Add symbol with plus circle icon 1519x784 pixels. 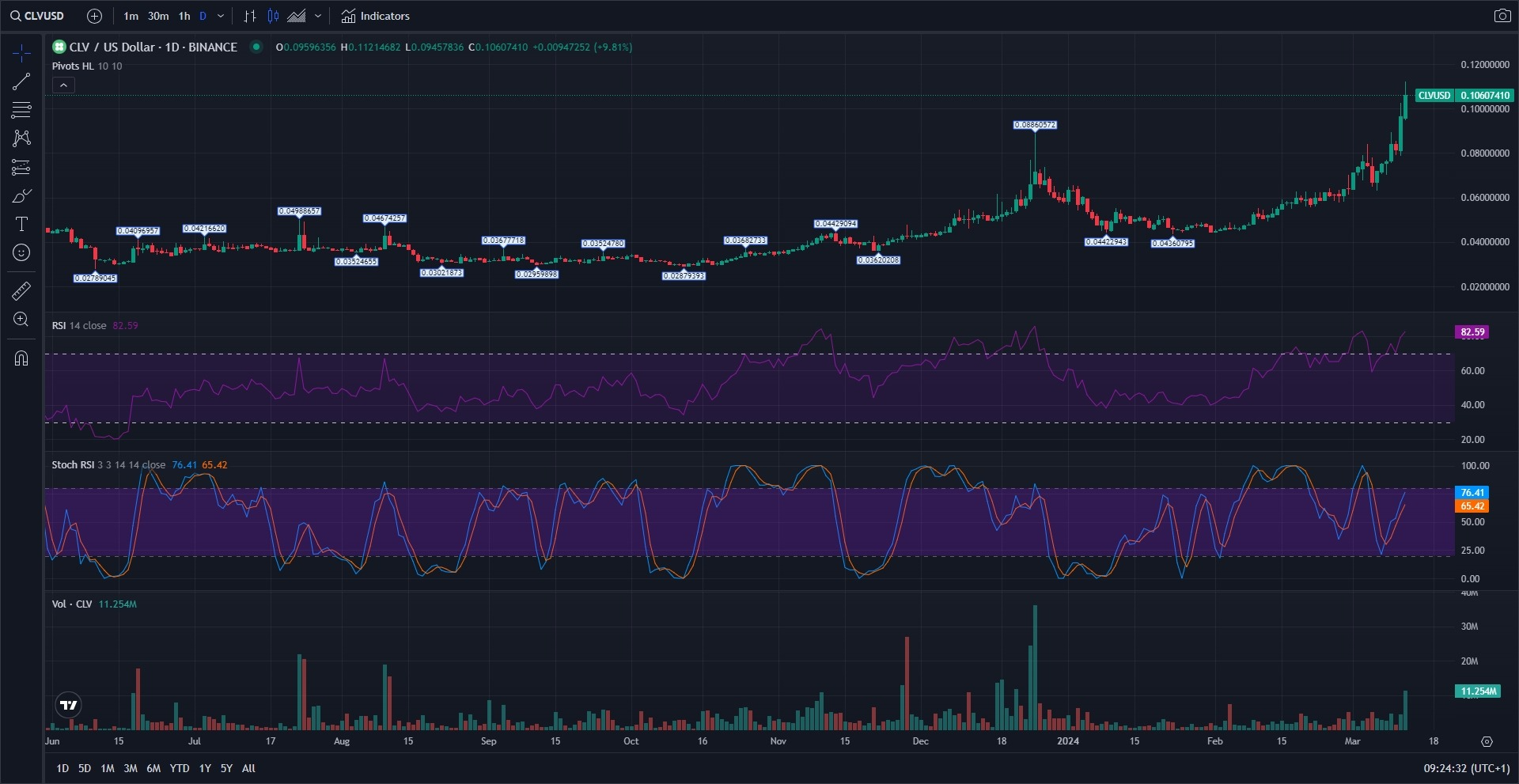[94, 16]
